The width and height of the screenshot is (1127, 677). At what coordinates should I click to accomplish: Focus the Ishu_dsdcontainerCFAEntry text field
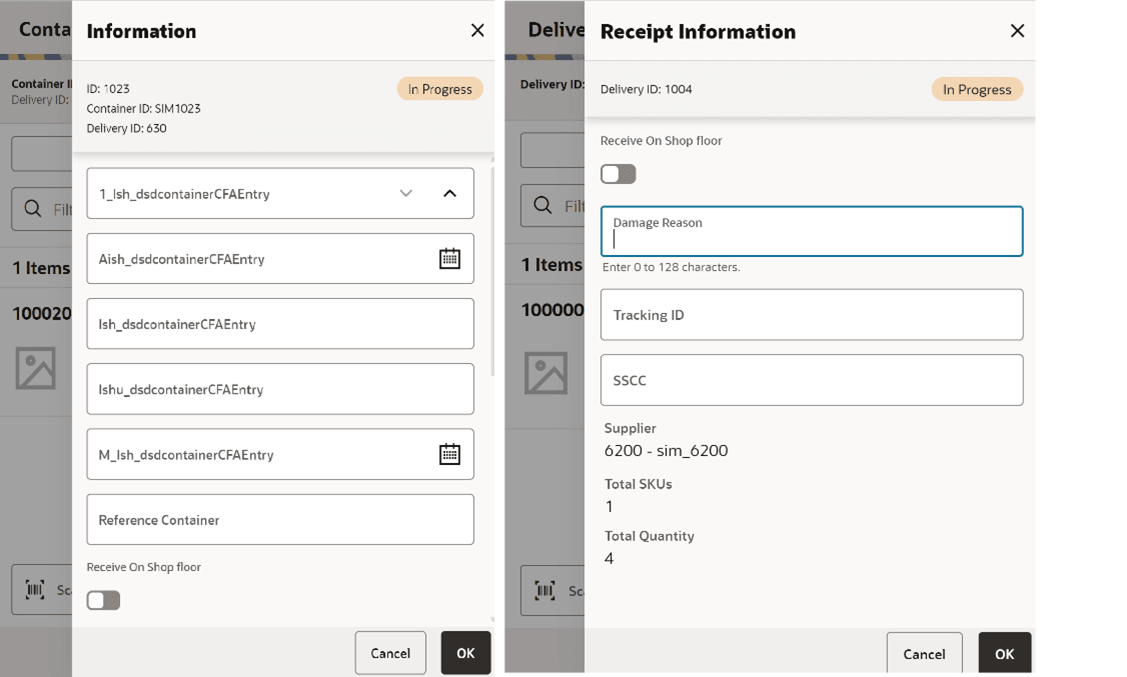tap(280, 389)
